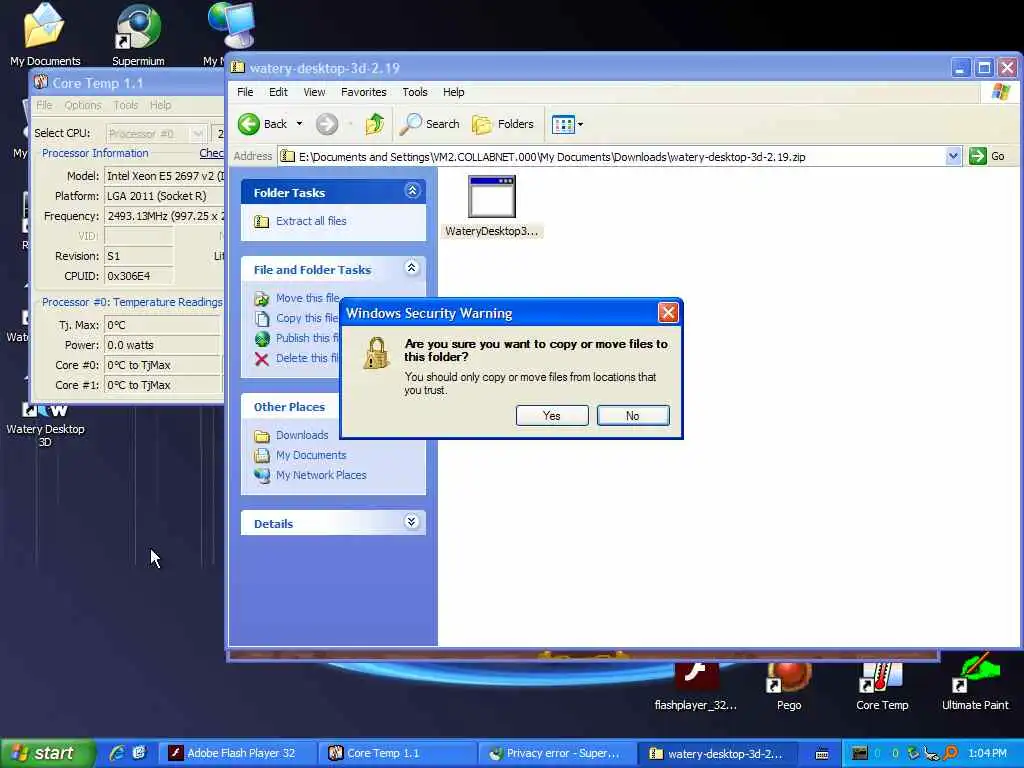Click Adobe Flash Player 32 taskbar button
This screenshot has width=1024, height=768.
(x=238, y=753)
